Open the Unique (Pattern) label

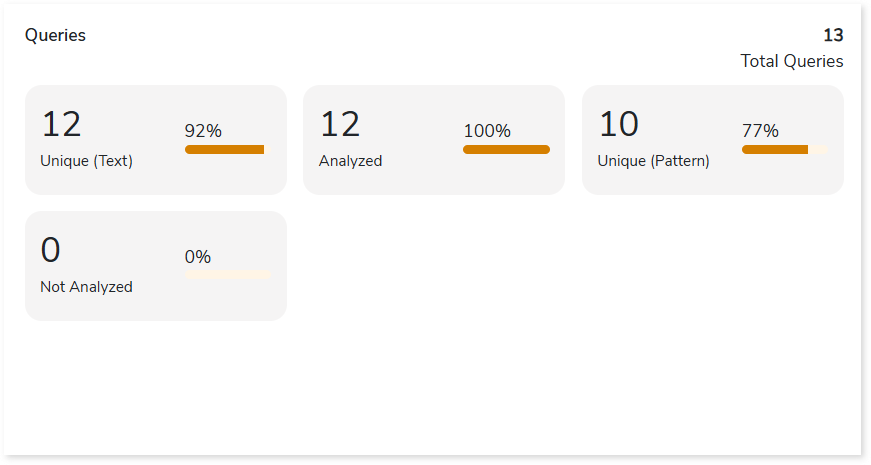click(653, 161)
